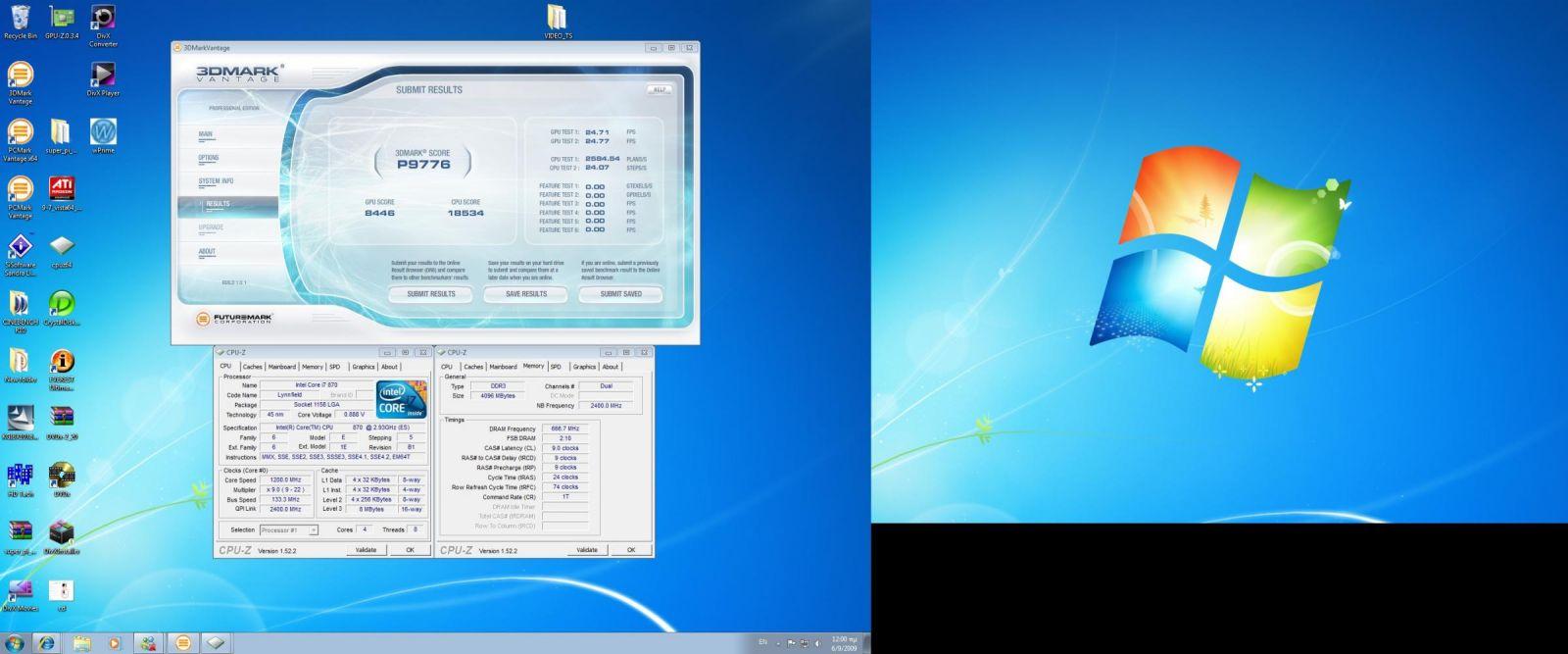Launch DivX Player desktop shortcut

103,79
